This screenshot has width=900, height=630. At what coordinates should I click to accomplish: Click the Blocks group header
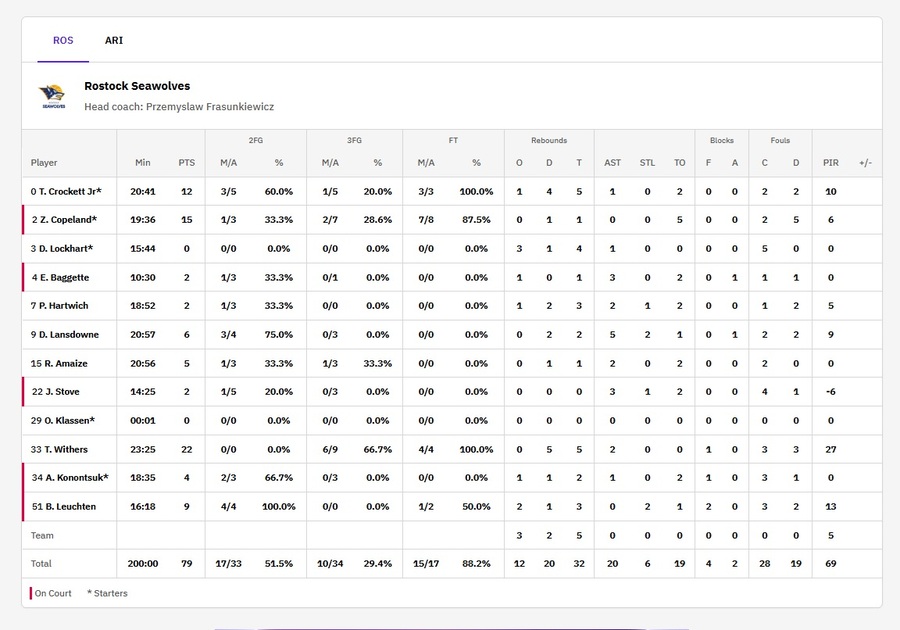click(722, 141)
